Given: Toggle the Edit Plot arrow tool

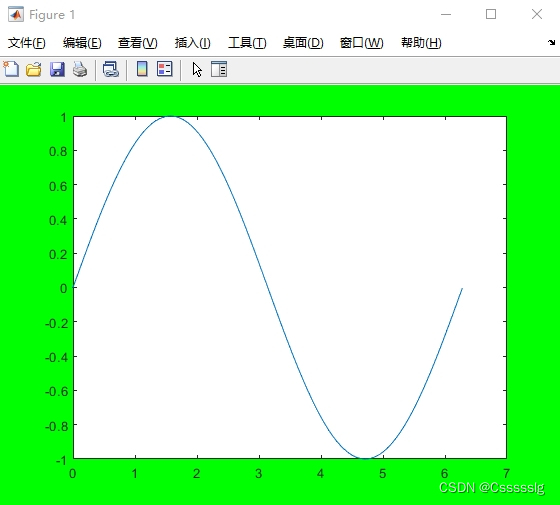Looking at the screenshot, I should [x=197, y=69].
